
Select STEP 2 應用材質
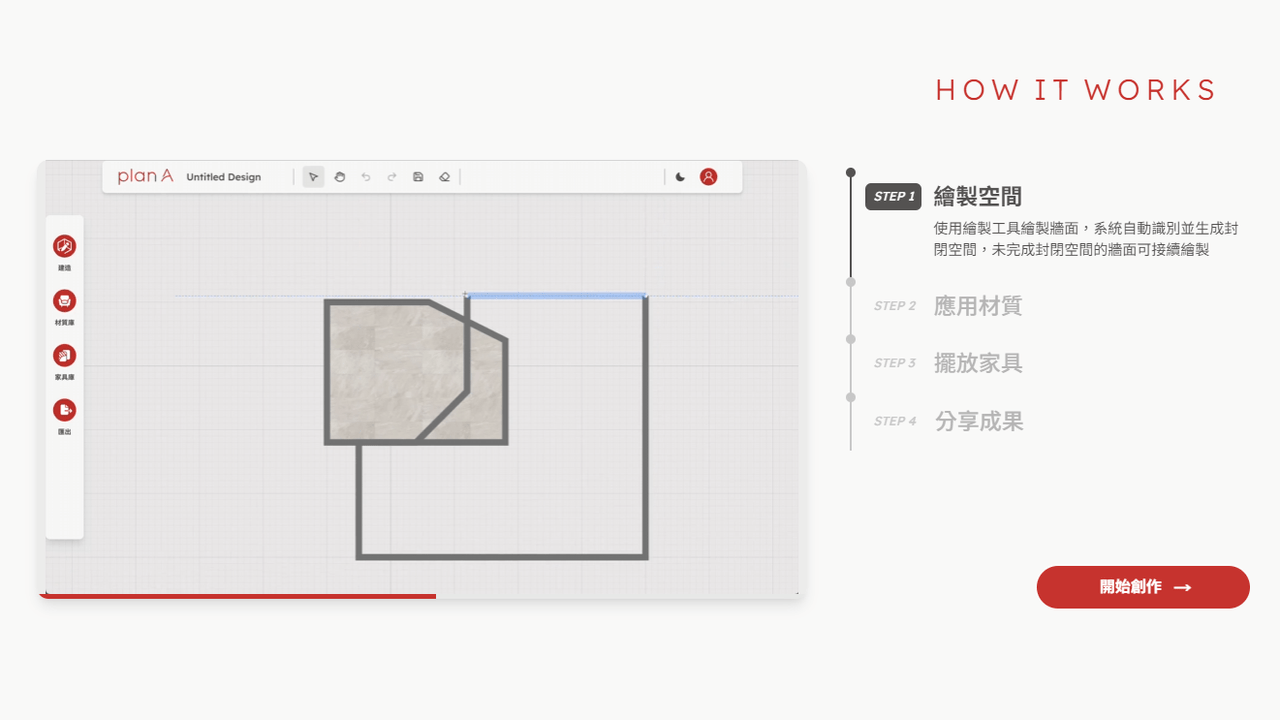click(x=977, y=306)
